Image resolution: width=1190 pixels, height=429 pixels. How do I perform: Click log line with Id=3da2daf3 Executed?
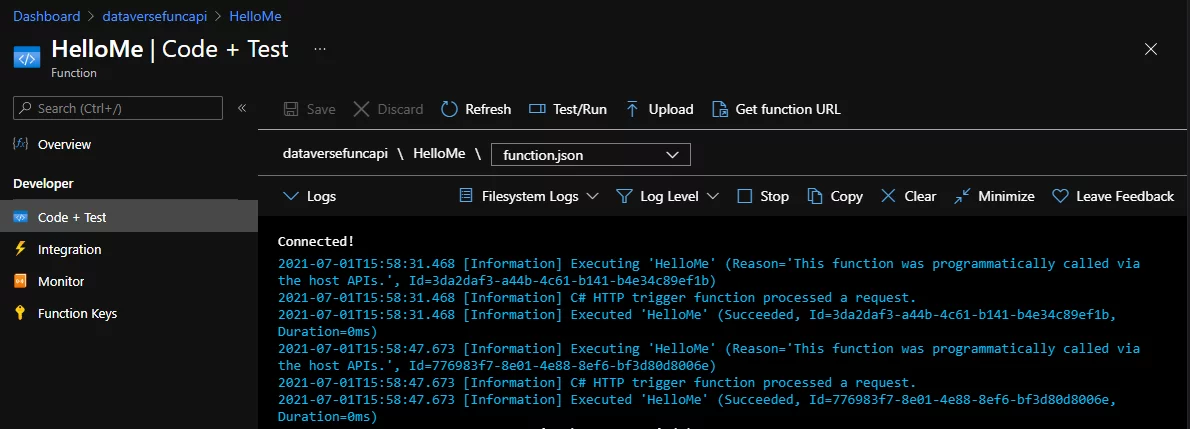698,324
